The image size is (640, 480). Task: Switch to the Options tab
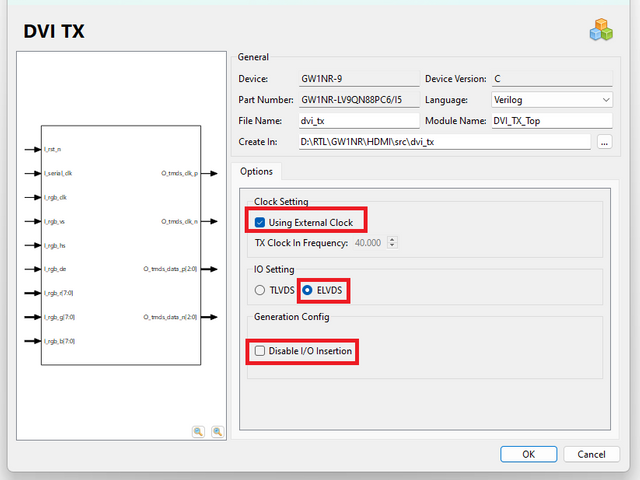point(257,171)
